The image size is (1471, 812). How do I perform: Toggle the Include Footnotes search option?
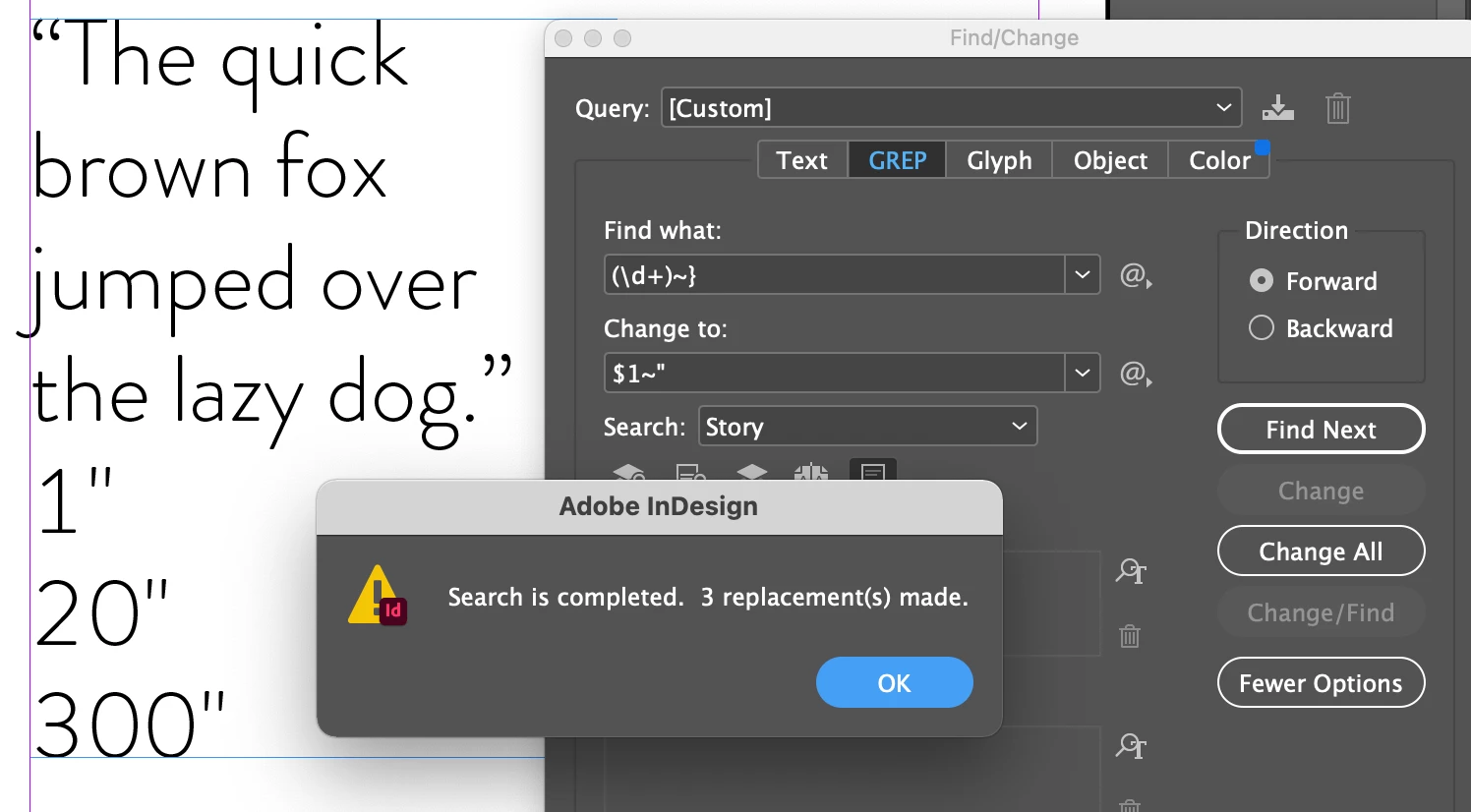[x=872, y=471]
